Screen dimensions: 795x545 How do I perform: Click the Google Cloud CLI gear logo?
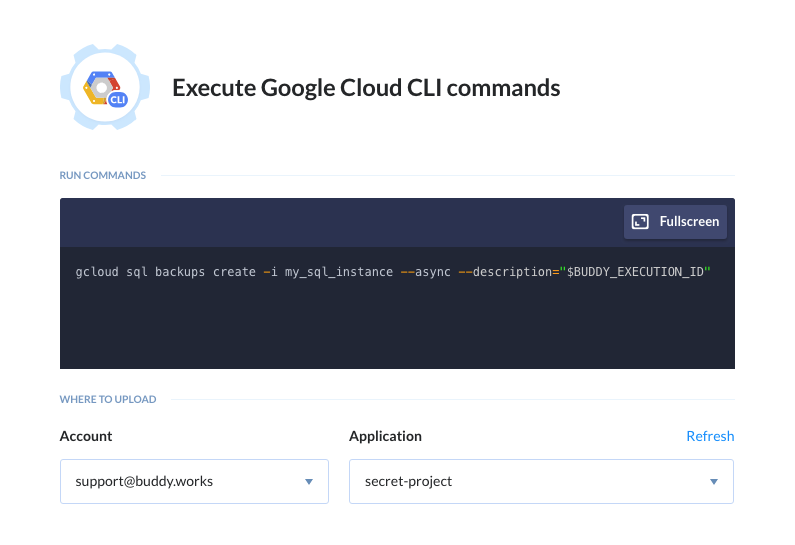[105, 87]
